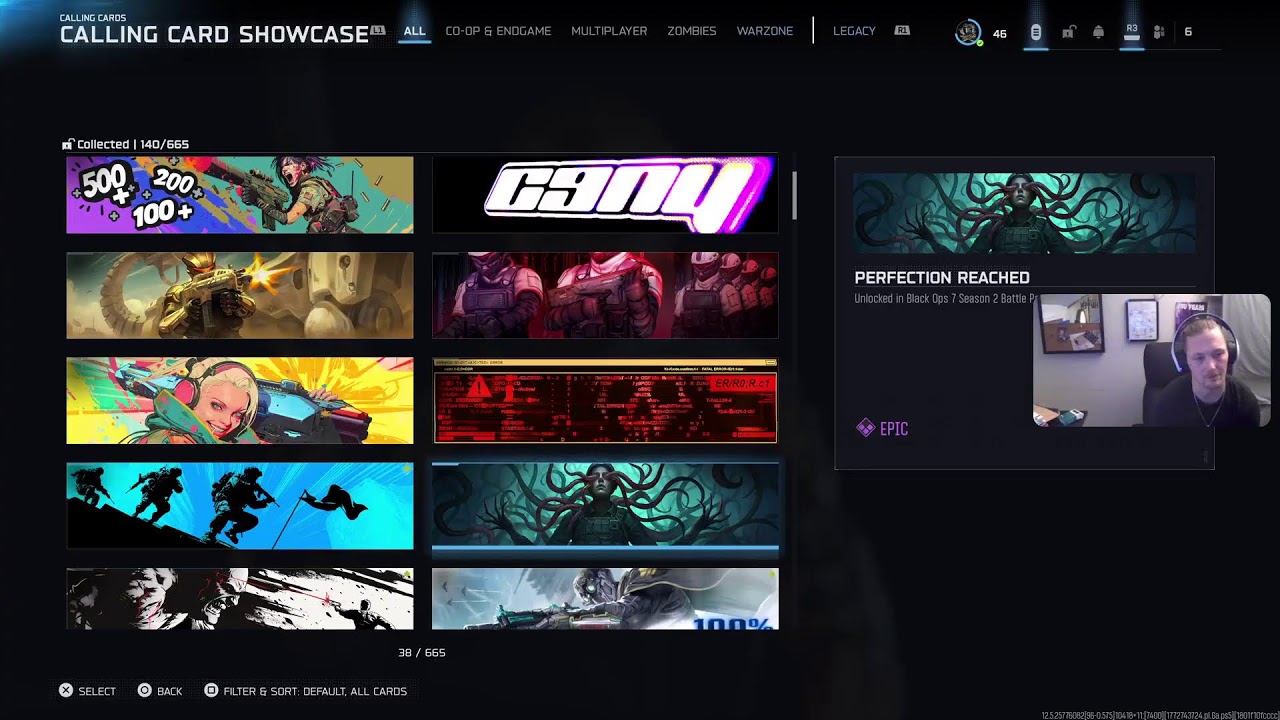Click the BACK prompt label

point(170,691)
